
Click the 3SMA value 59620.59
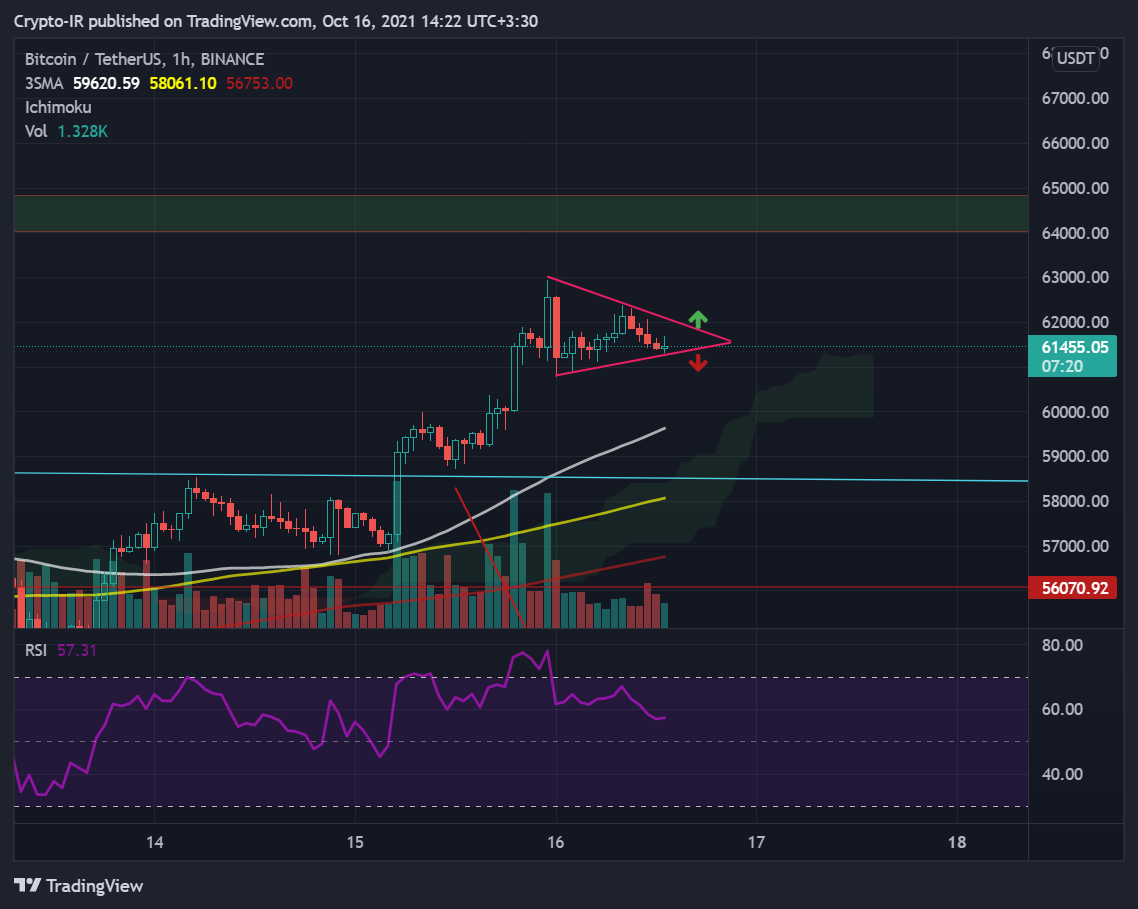[x=106, y=83]
